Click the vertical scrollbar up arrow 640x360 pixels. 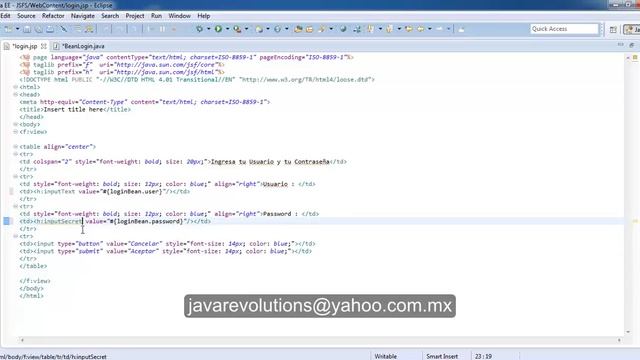(x=628, y=58)
